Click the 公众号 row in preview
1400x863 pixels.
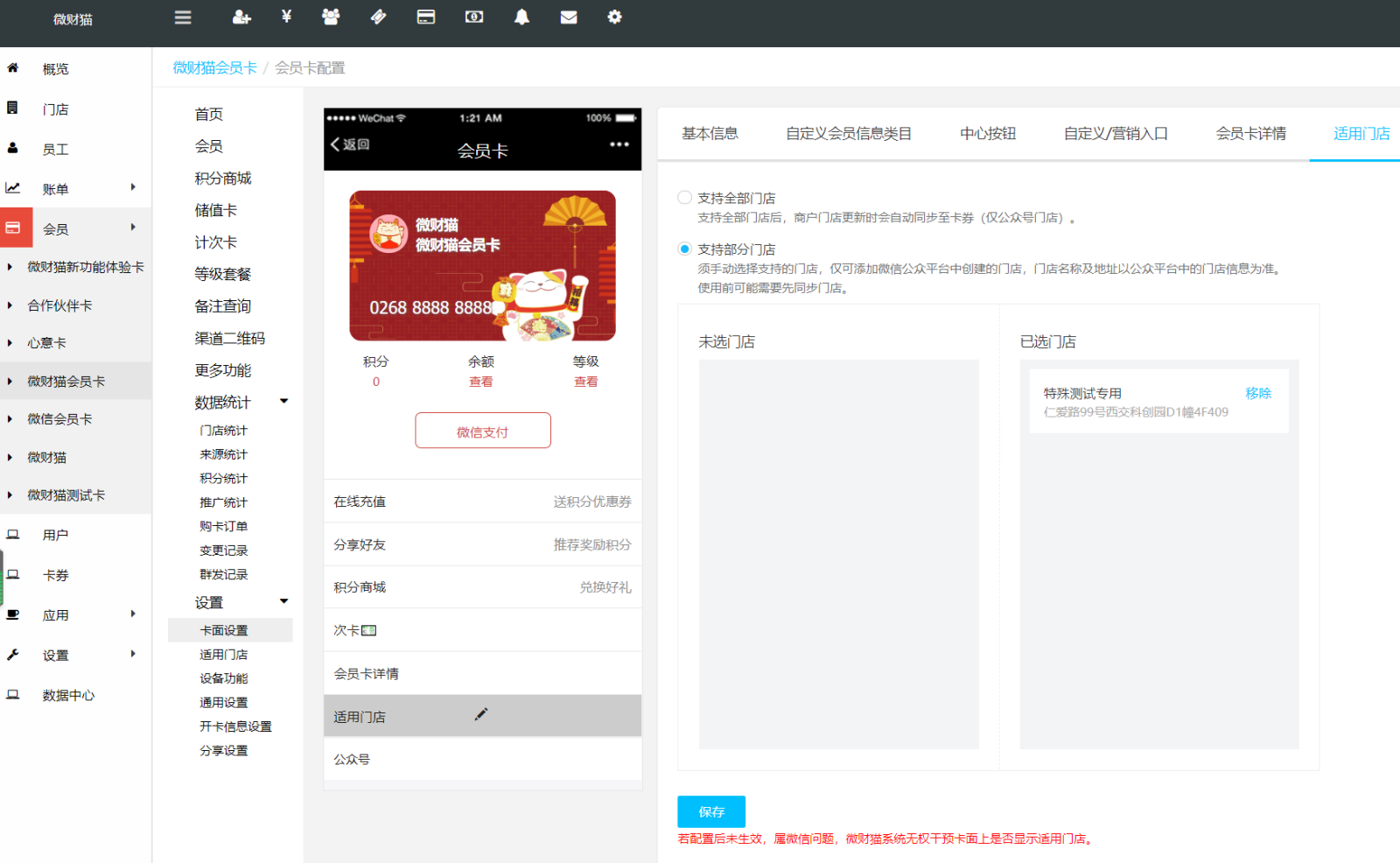482,759
